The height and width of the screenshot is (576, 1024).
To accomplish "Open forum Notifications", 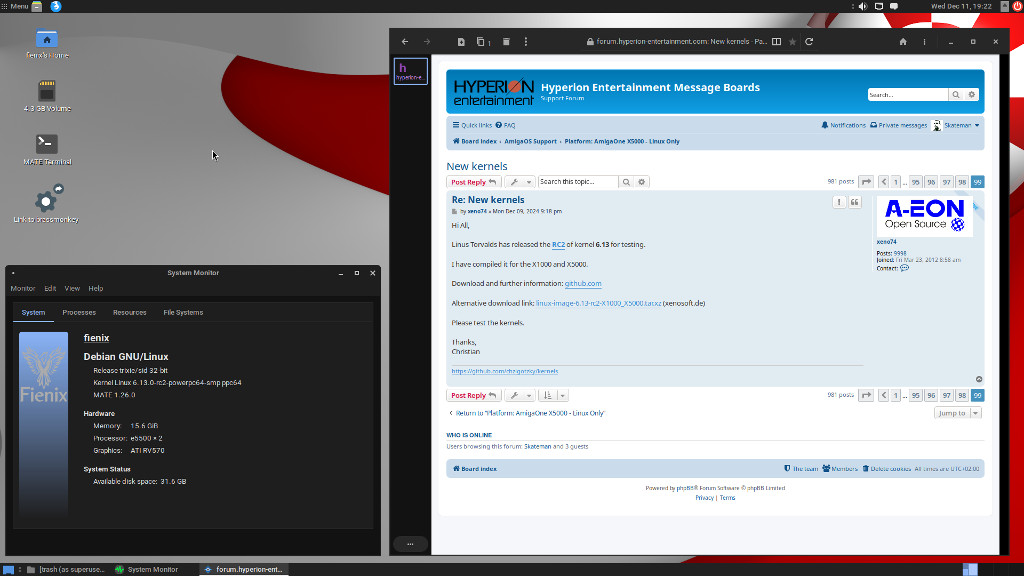I will pyautogui.click(x=843, y=125).
